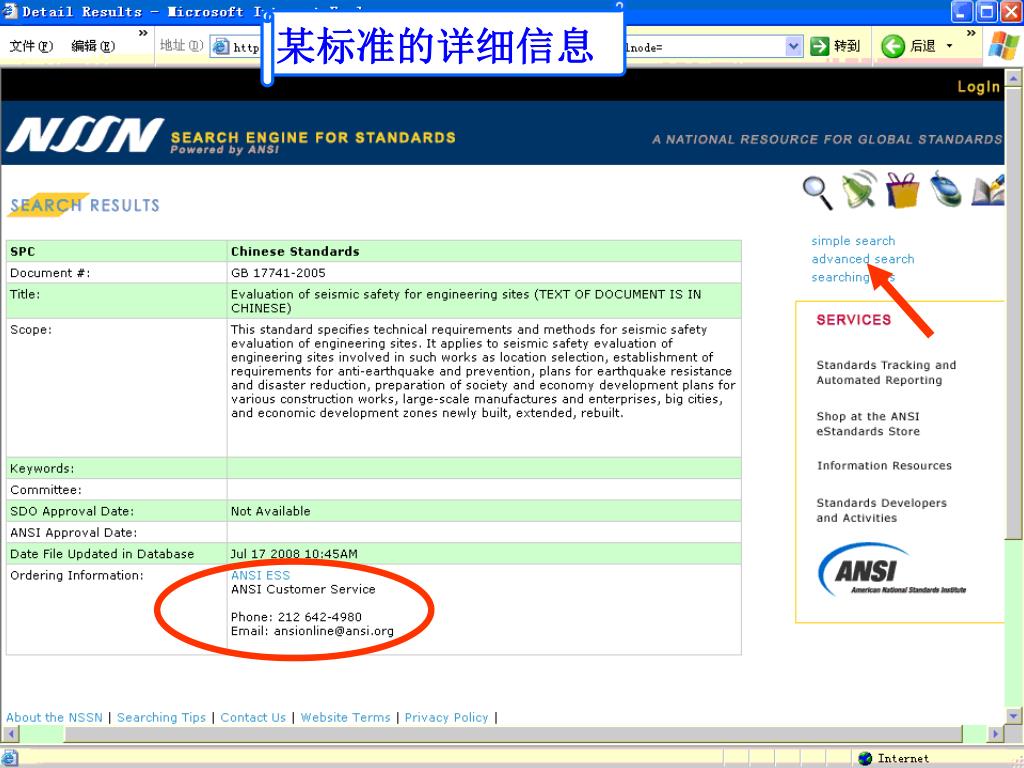The height and width of the screenshot is (768, 1024).
Task: Click the vertical scrollbar down arrow
Action: tap(1014, 716)
